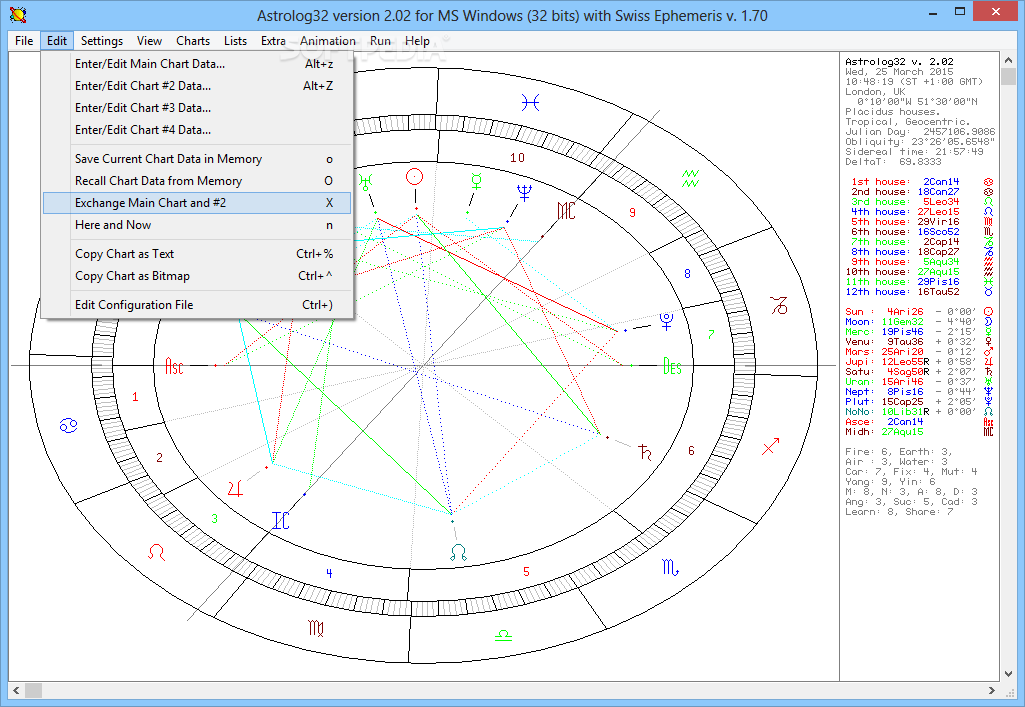Click the 'Jupi: 12Leo55R' sidebar row

(x=919, y=361)
